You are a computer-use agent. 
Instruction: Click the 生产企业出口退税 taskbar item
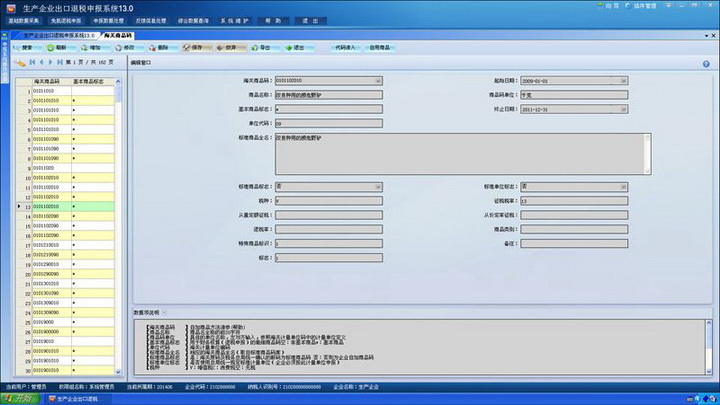76,399
